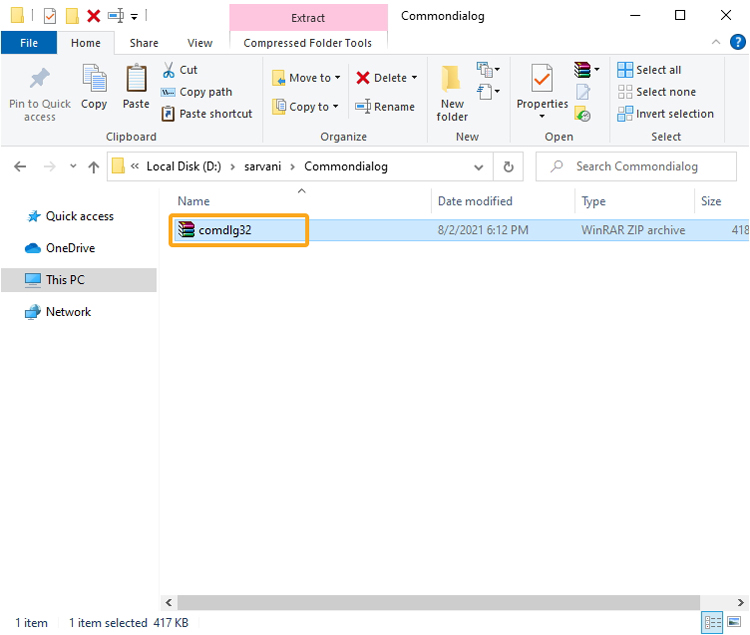The height and width of the screenshot is (635, 750).
Task: Click the Copy ribbon icon
Action: point(94,78)
